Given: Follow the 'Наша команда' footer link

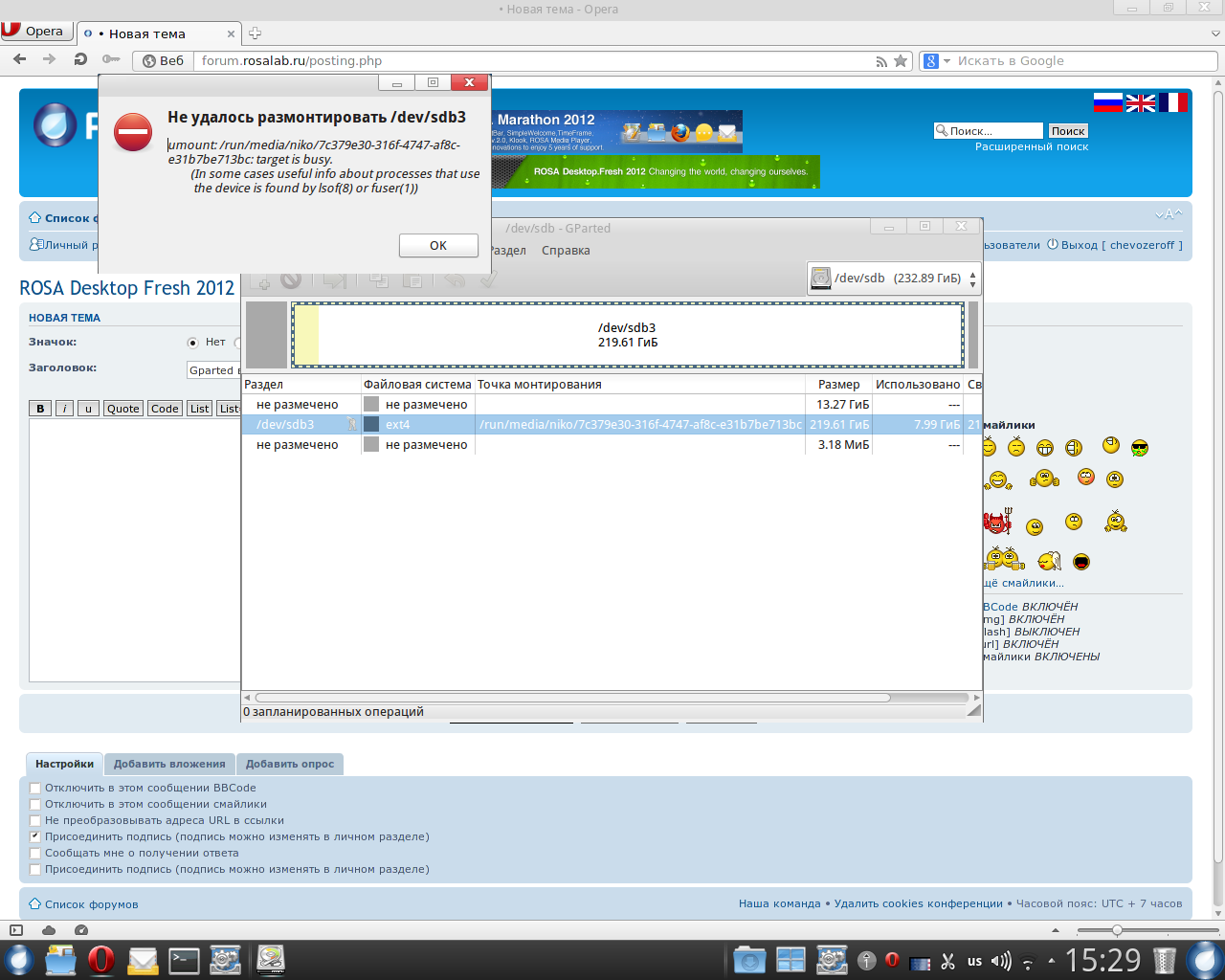Looking at the screenshot, I should pyautogui.click(x=780, y=903).
